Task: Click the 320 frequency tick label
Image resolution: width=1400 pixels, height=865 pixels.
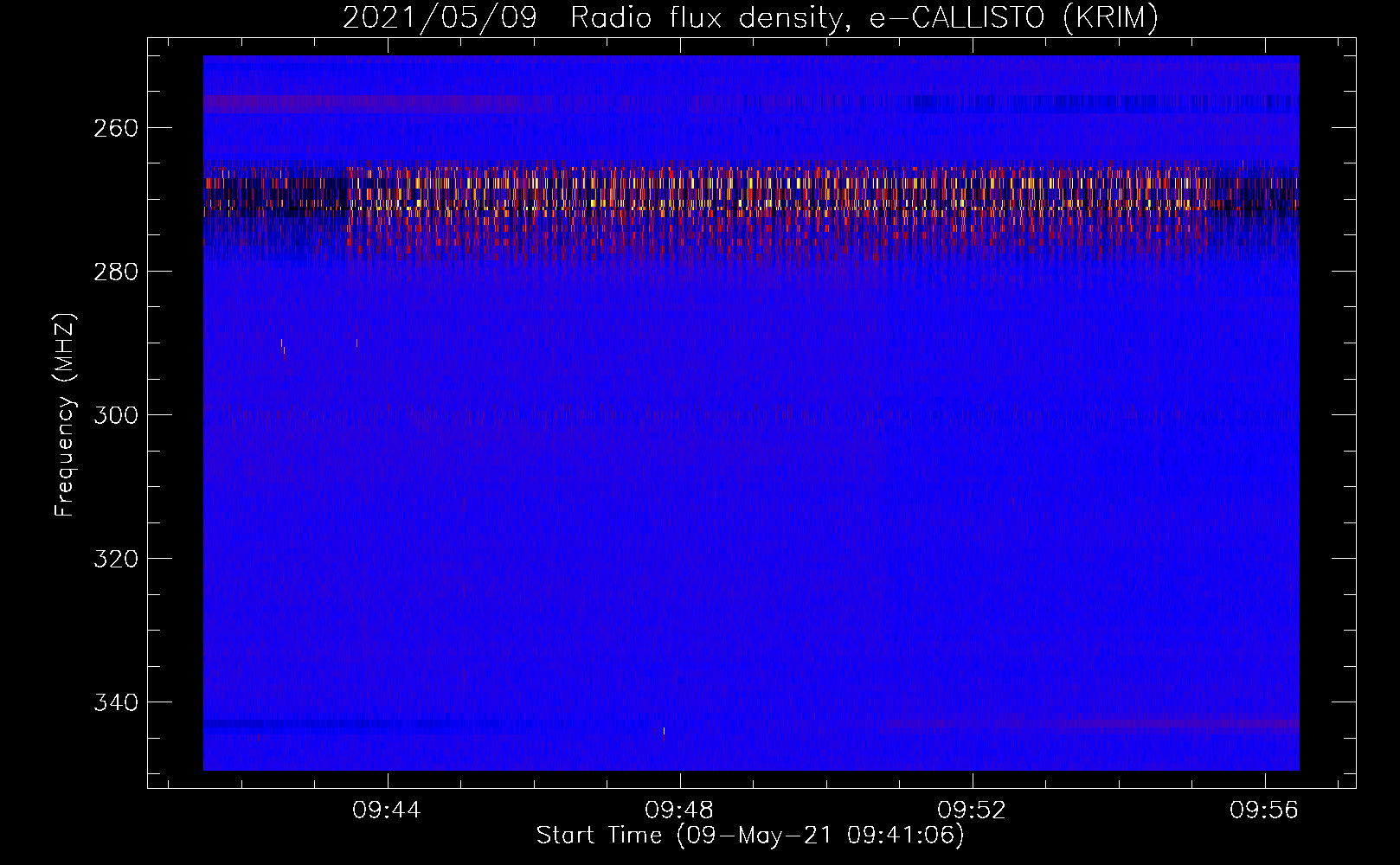Action: pos(116,559)
